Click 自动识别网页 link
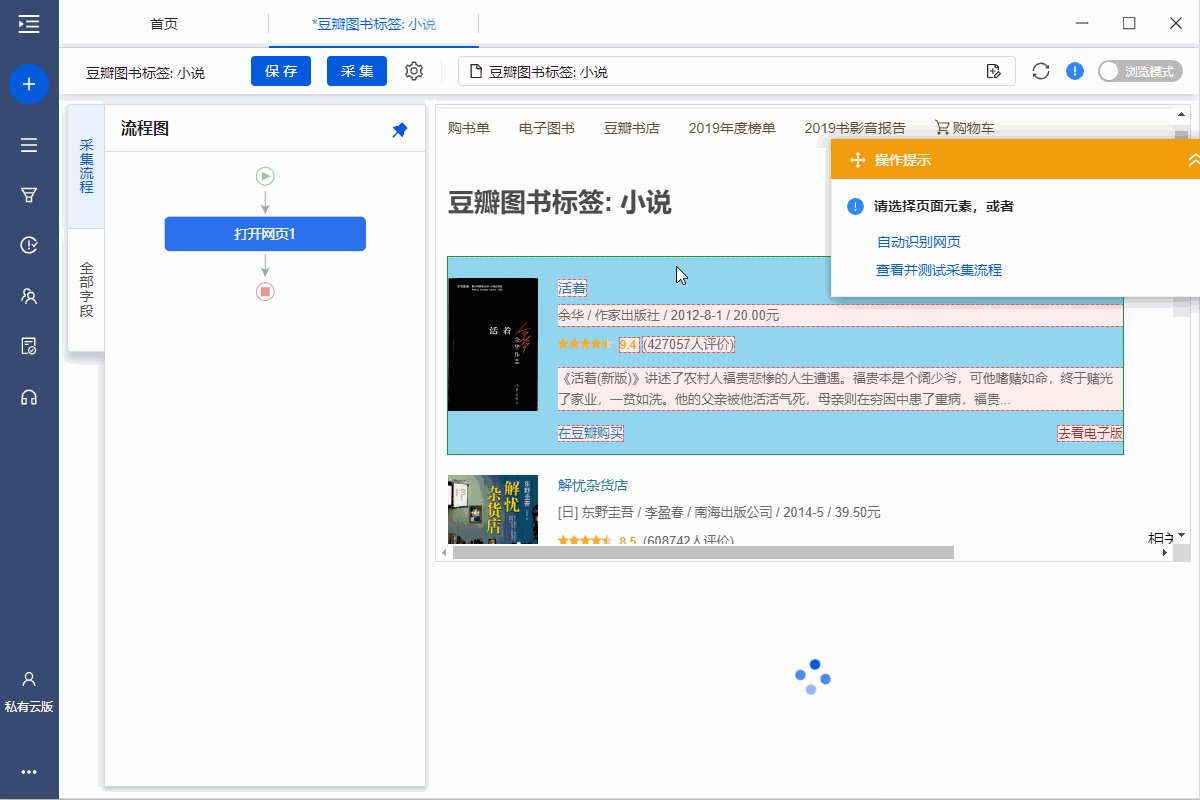Image resolution: width=1200 pixels, height=800 pixels. click(919, 242)
